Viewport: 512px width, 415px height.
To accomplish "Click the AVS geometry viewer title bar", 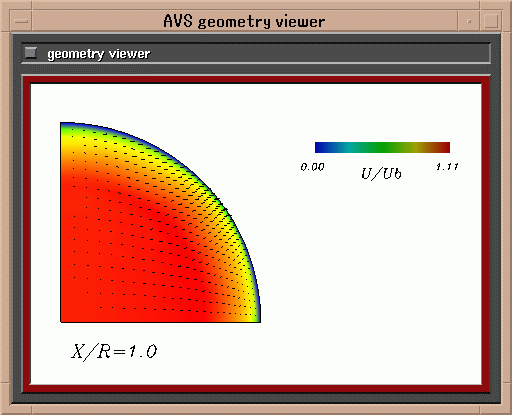I will (x=245, y=21).
